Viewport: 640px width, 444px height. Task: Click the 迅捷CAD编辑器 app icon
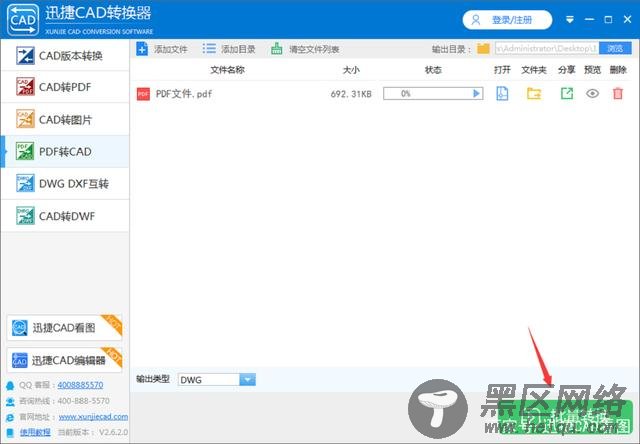click(20, 360)
